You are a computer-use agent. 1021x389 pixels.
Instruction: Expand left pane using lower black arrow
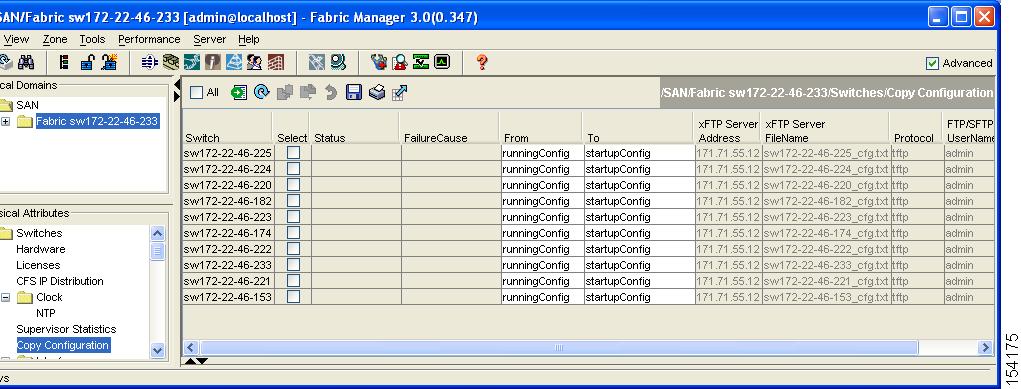click(177, 97)
